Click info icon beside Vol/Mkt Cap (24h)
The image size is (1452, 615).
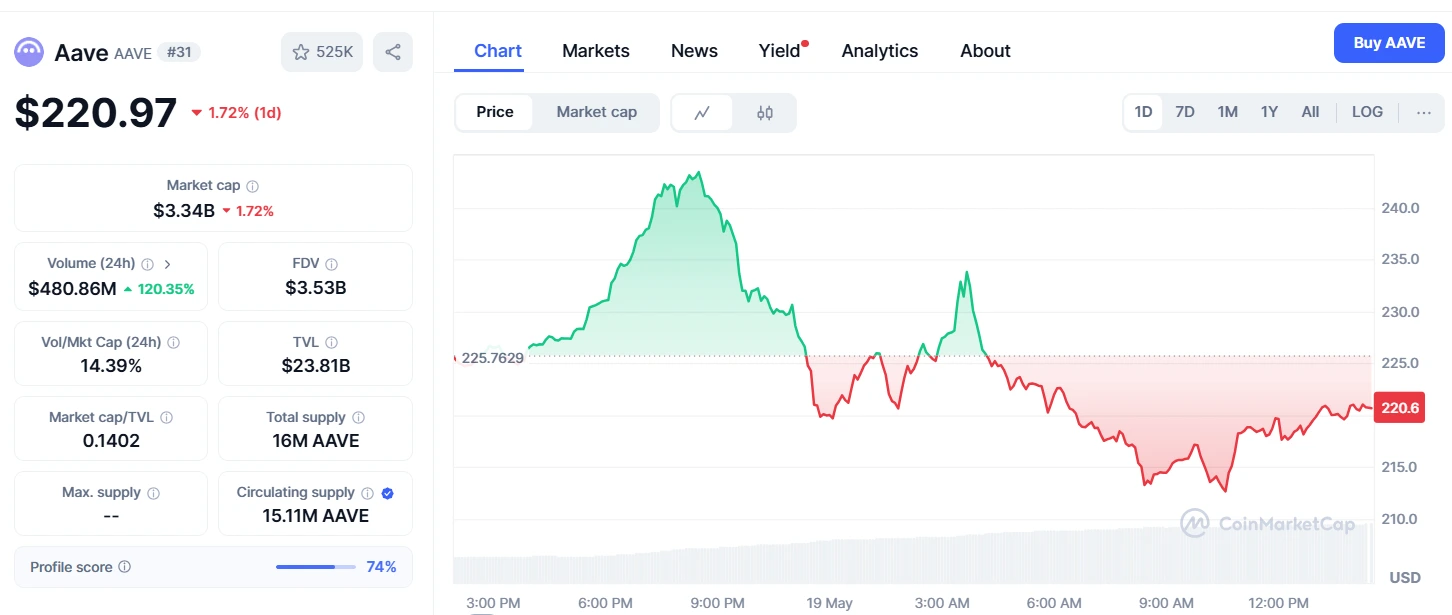tap(174, 342)
